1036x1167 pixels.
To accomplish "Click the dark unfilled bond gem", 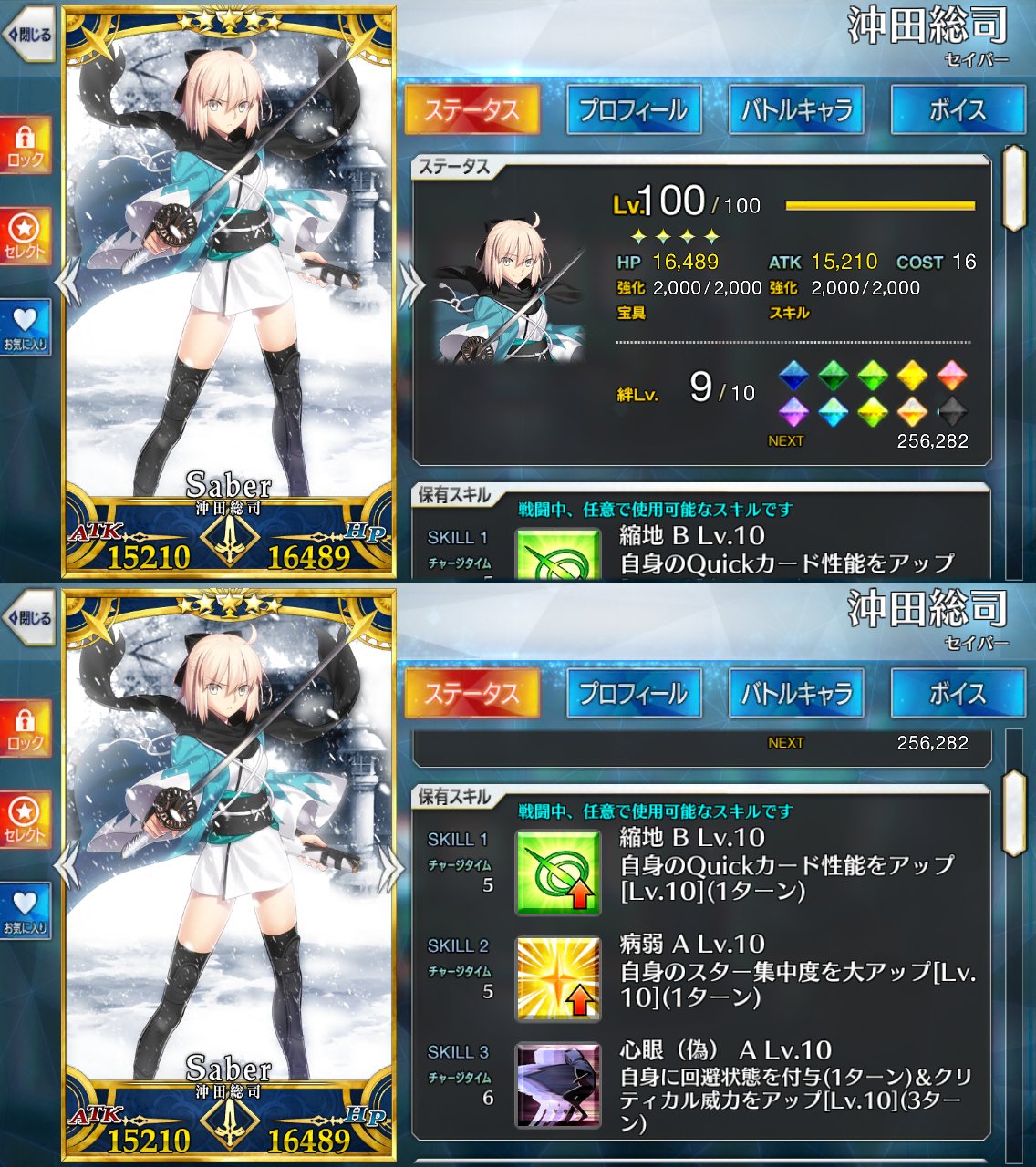I will [x=952, y=411].
